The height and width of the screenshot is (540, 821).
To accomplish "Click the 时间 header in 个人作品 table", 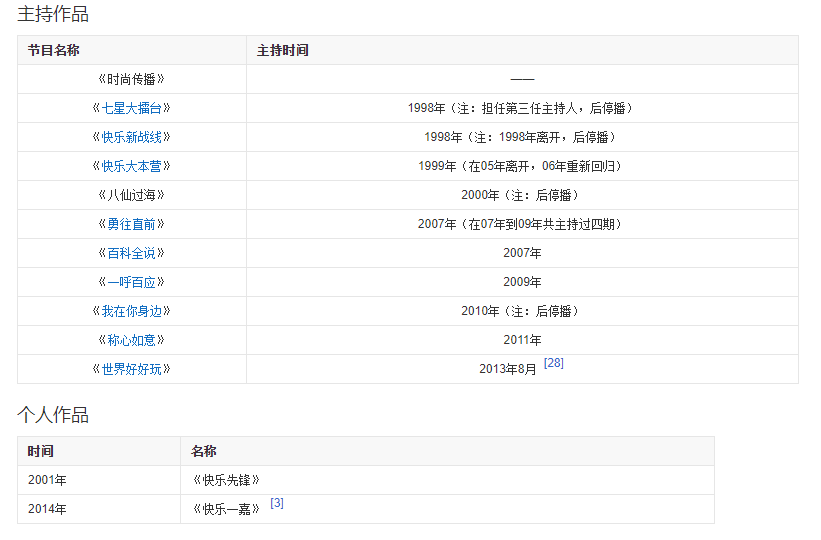I will pyautogui.click(x=40, y=451).
